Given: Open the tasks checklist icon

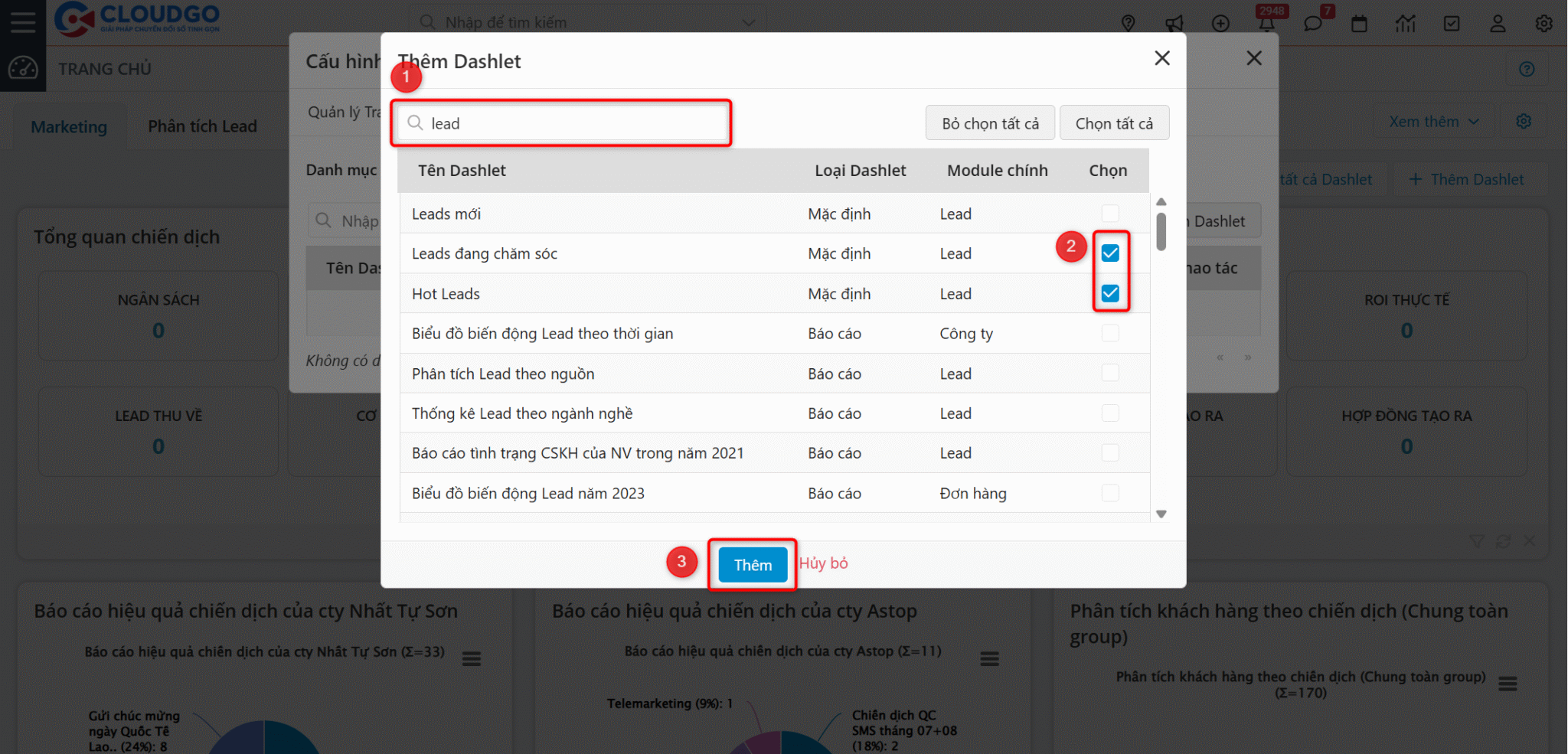Looking at the screenshot, I should [x=1452, y=23].
